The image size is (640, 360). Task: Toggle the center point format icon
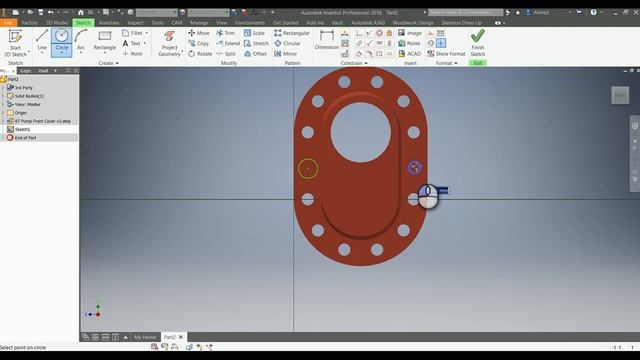click(441, 43)
